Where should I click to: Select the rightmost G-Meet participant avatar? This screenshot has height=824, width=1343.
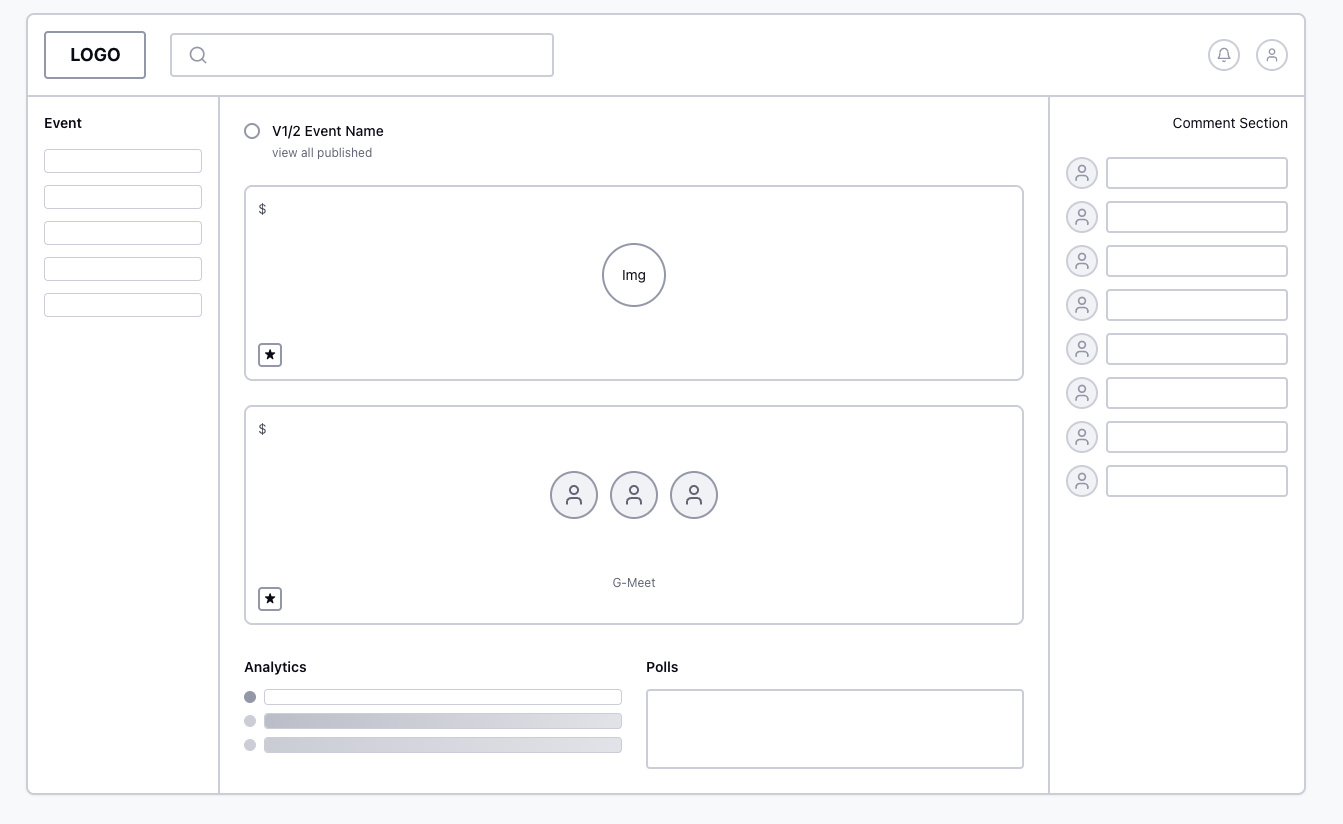(694, 495)
